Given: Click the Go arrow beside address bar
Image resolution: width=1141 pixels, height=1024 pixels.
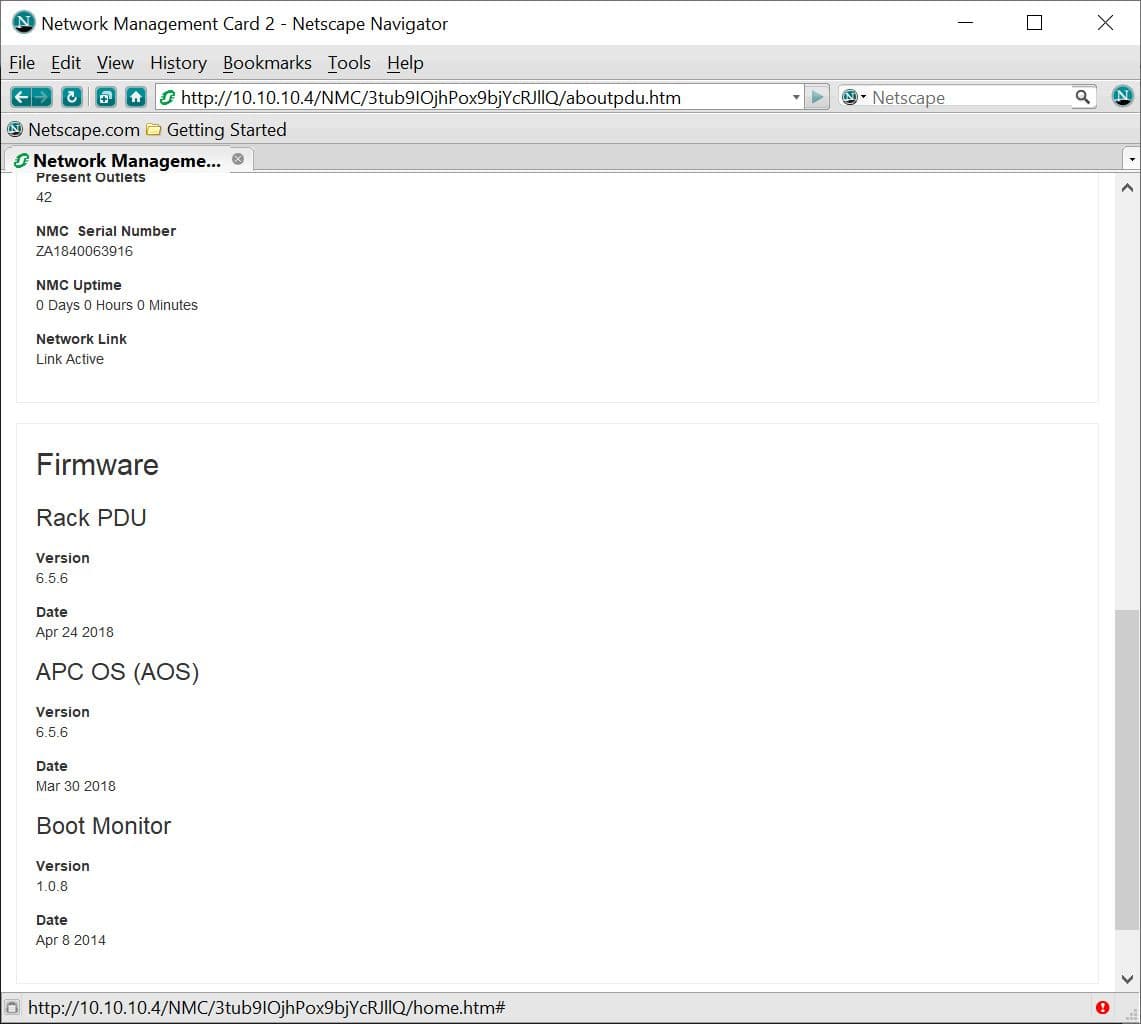Looking at the screenshot, I should tap(818, 97).
